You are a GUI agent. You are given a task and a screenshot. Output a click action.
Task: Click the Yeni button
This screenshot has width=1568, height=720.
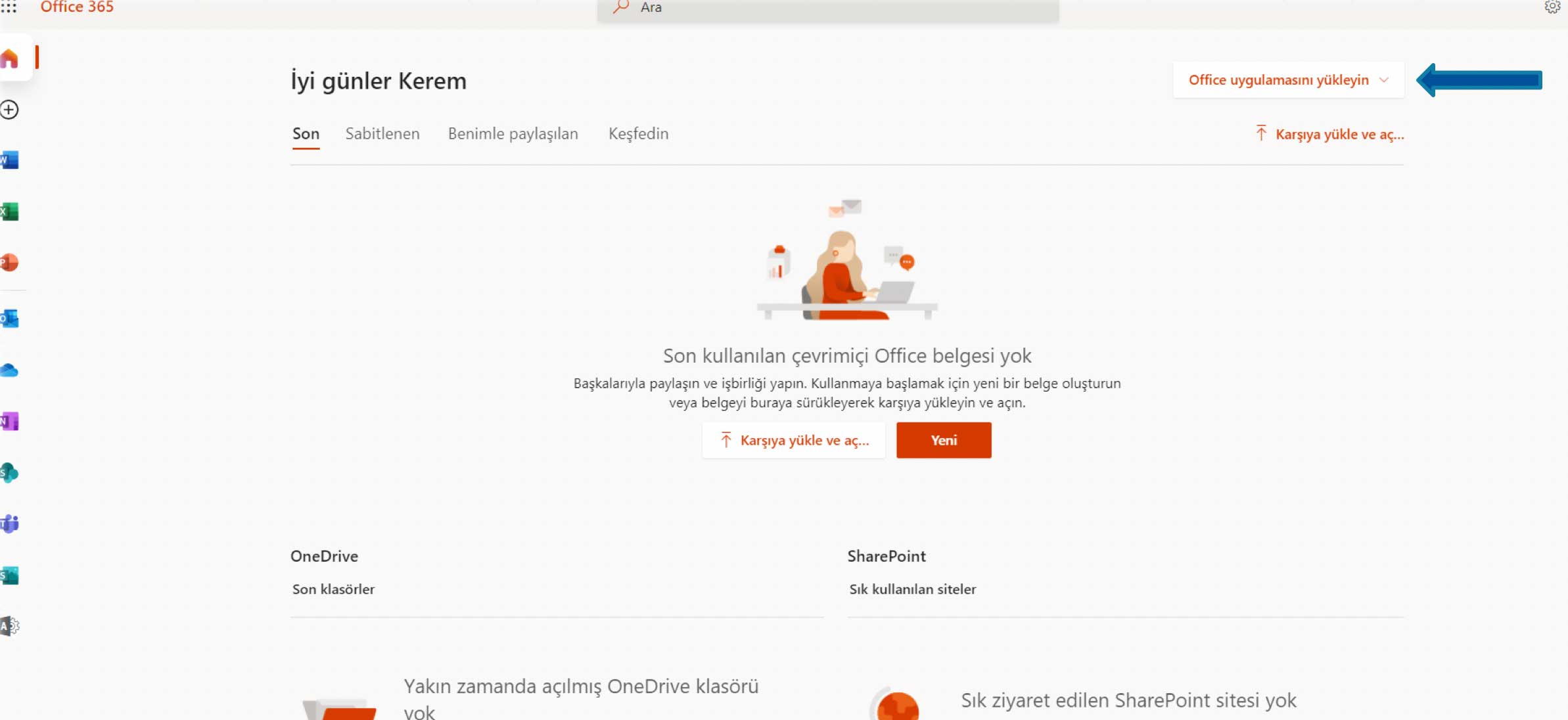pos(944,440)
